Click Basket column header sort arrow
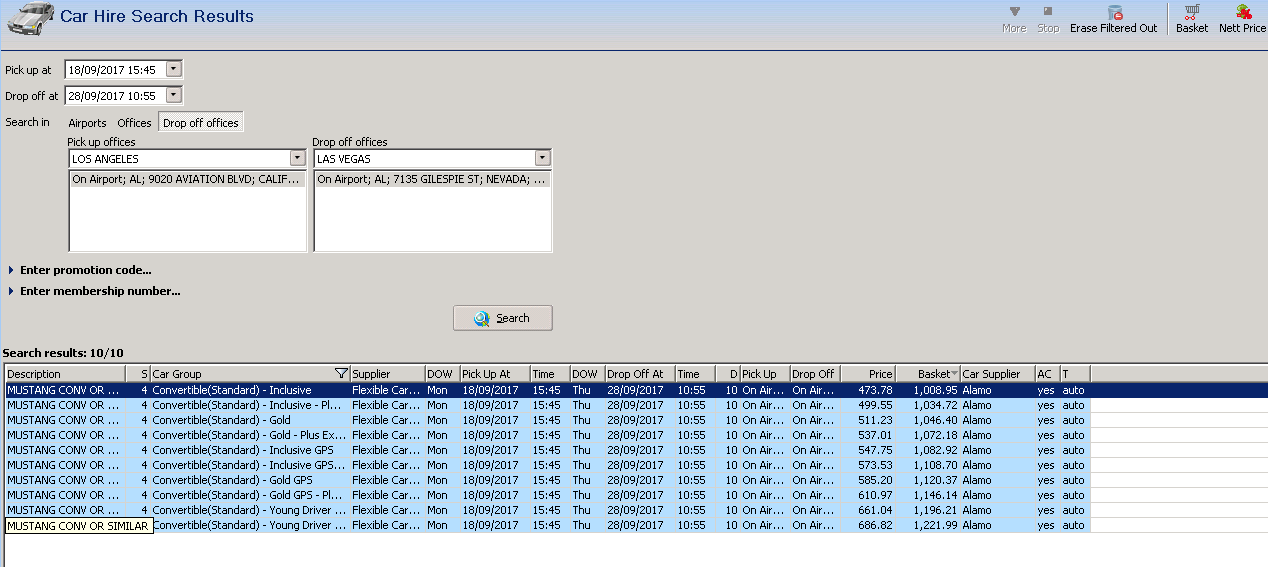The image size is (1268, 567). pyautogui.click(x=955, y=374)
